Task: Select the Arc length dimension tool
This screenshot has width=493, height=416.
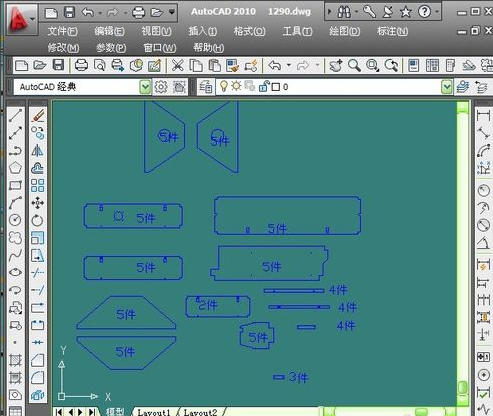Action: point(483,151)
